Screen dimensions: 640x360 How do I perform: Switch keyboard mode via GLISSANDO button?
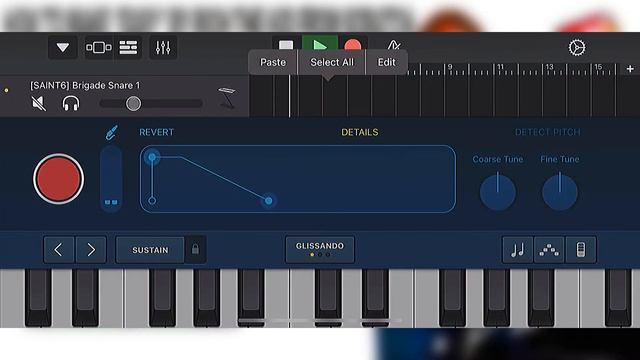click(320, 249)
